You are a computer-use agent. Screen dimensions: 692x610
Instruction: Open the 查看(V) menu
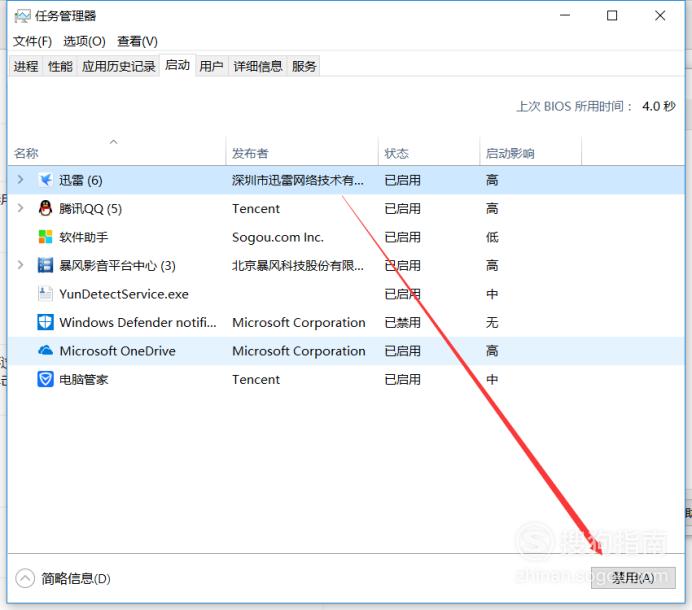click(x=137, y=41)
